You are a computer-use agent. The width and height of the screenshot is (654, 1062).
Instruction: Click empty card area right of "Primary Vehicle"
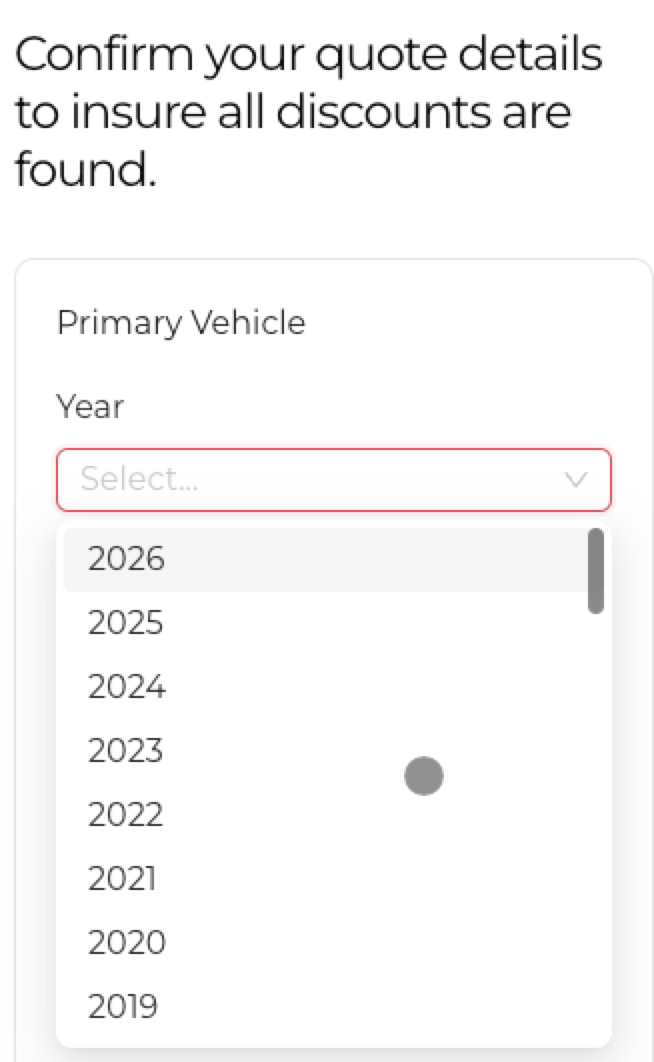point(470,323)
